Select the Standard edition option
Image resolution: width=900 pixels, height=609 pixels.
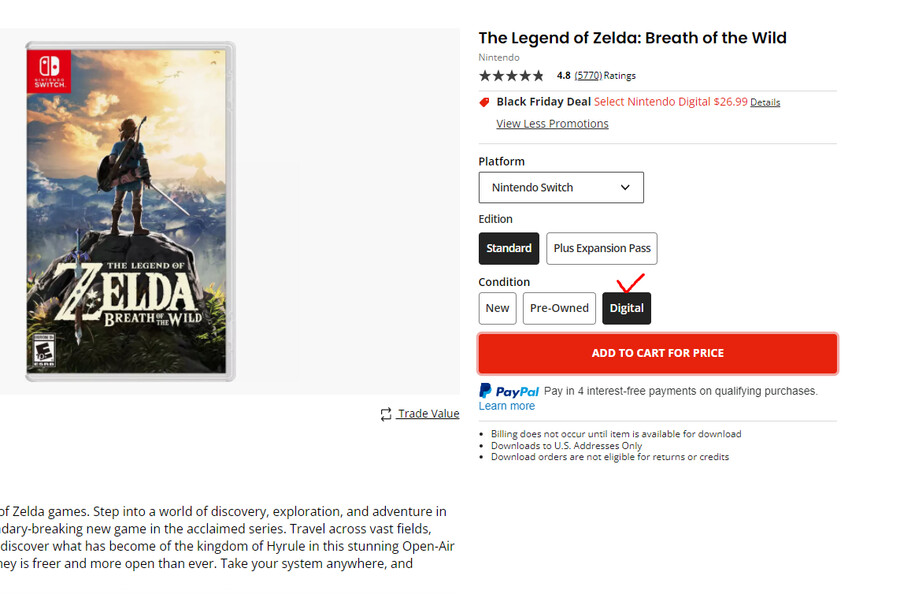click(x=509, y=249)
